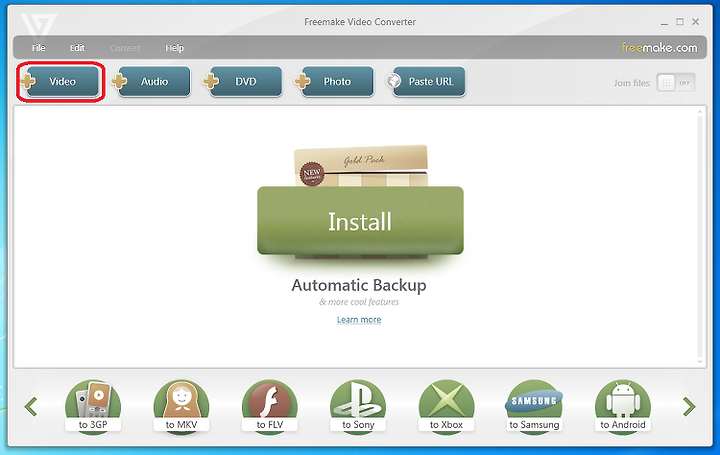Select the to Xbox preset

pos(446,407)
